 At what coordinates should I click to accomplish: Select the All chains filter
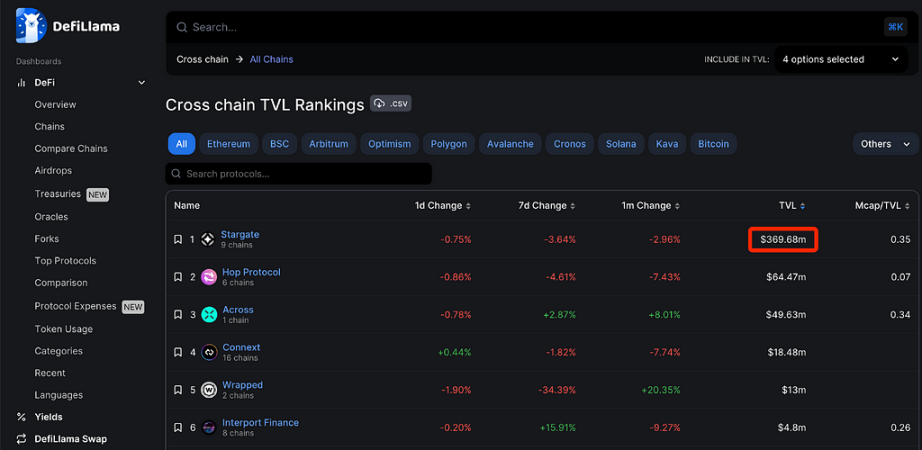(x=182, y=144)
